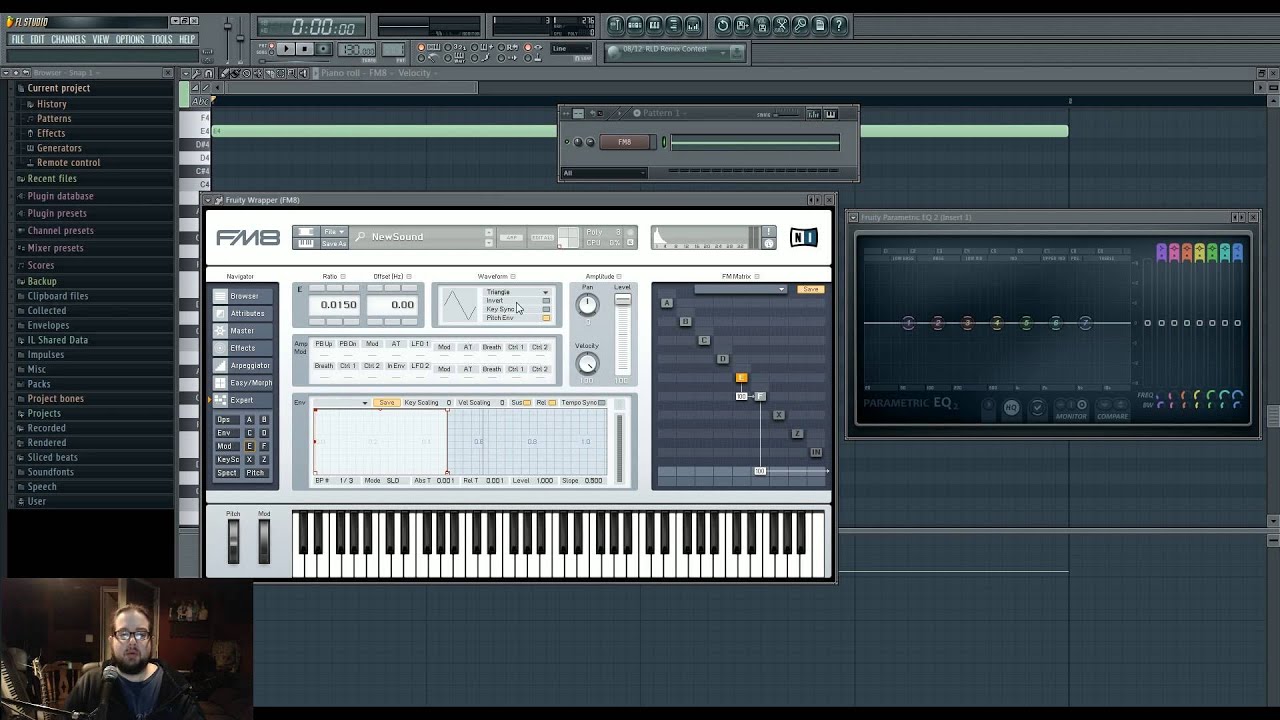This screenshot has width=1280, height=720.
Task: Open the FILE menu in FL Studio
Action: click(x=18, y=39)
